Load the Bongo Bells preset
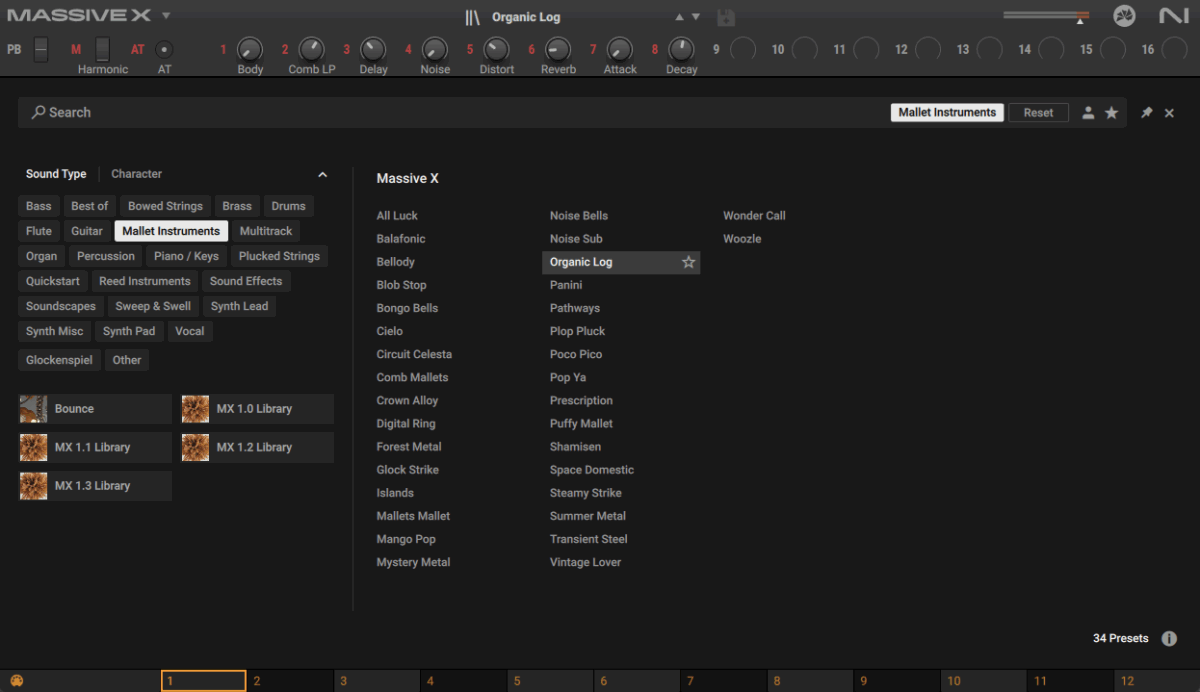The width and height of the screenshot is (1200, 692). 407,308
